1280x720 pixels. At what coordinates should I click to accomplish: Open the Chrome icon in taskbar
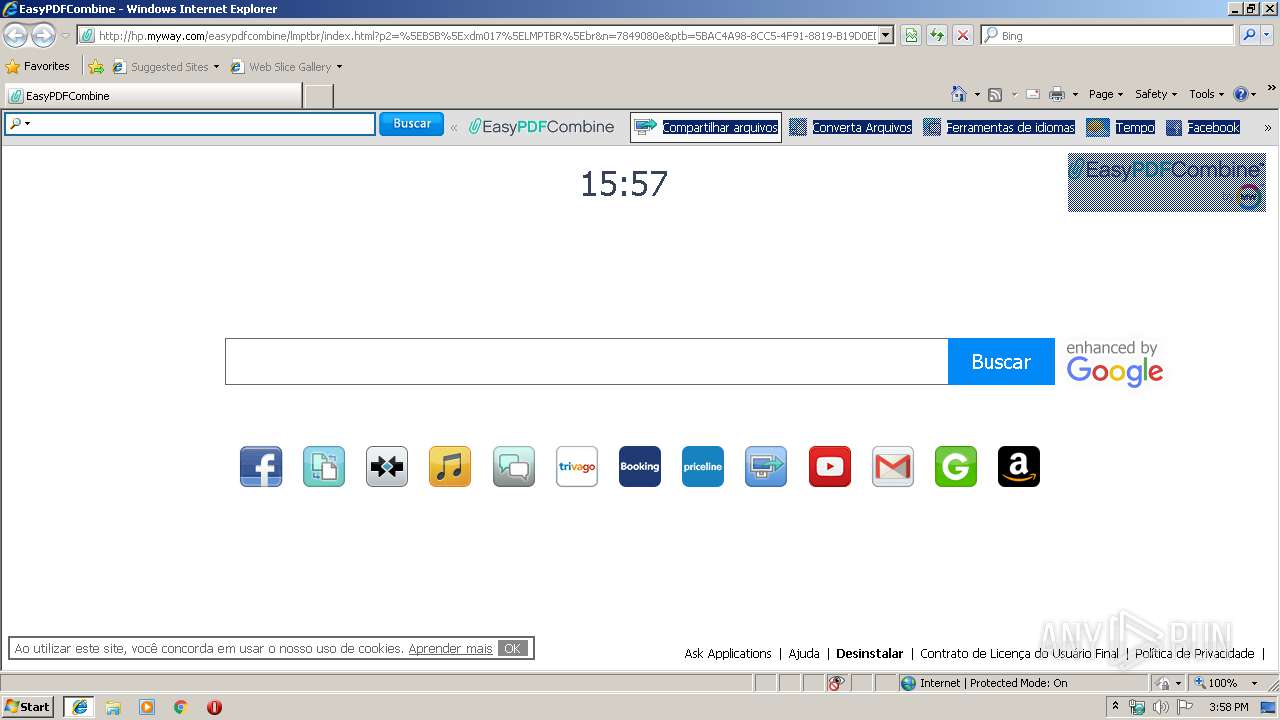pyautogui.click(x=181, y=707)
